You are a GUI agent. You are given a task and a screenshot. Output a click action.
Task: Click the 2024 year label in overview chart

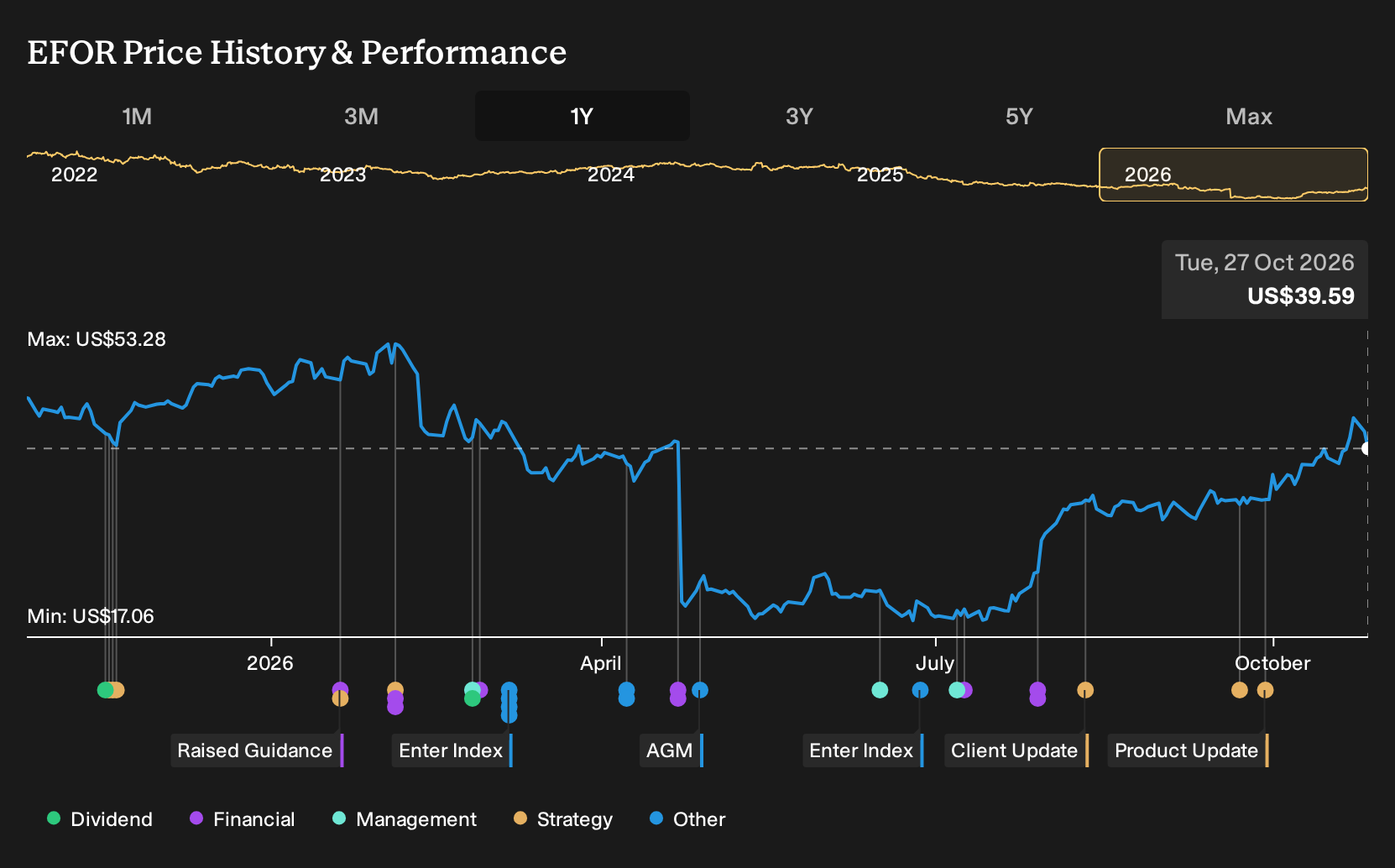point(611,175)
